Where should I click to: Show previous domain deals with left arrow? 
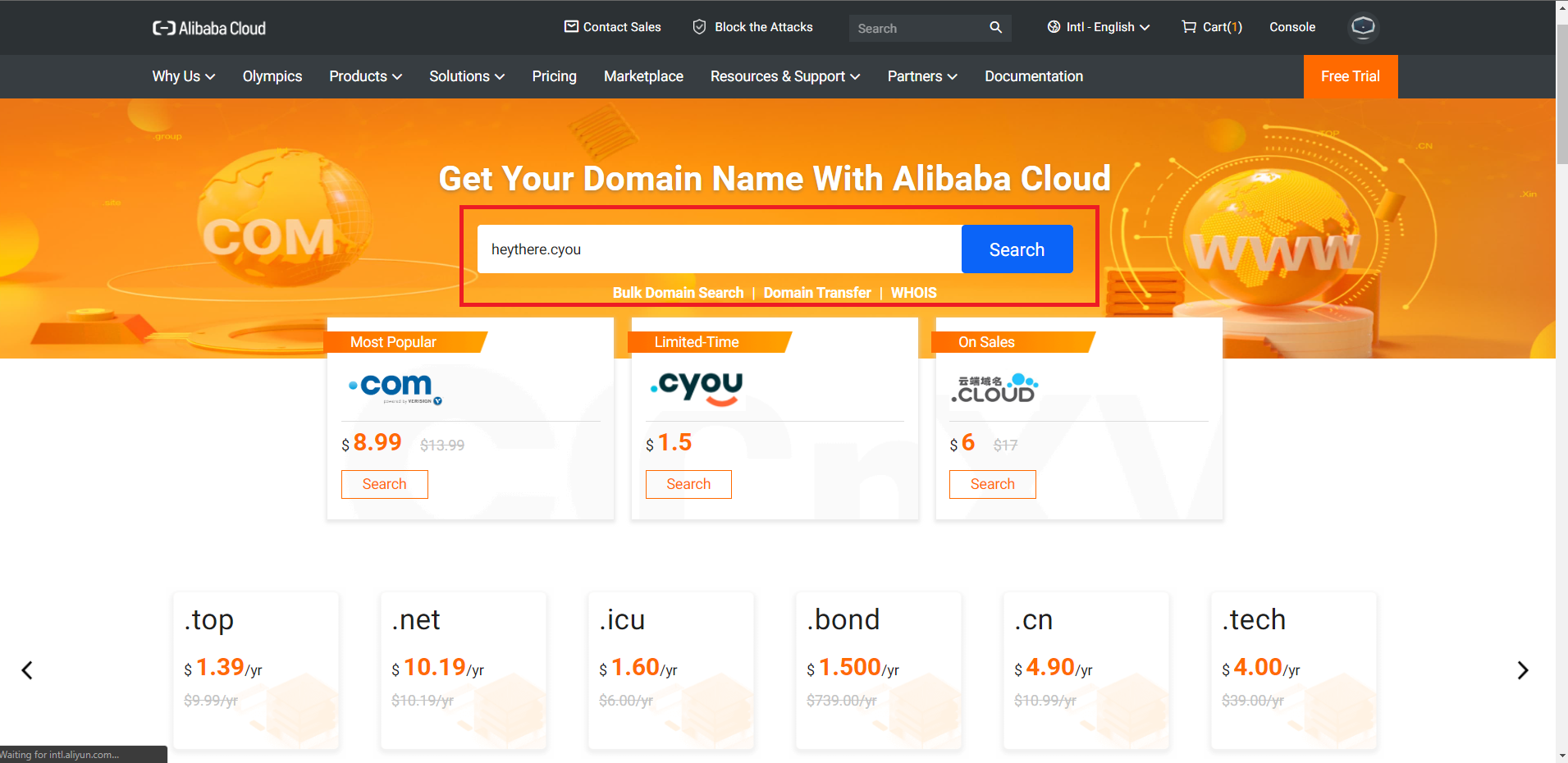pyautogui.click(x=27, y=670)
